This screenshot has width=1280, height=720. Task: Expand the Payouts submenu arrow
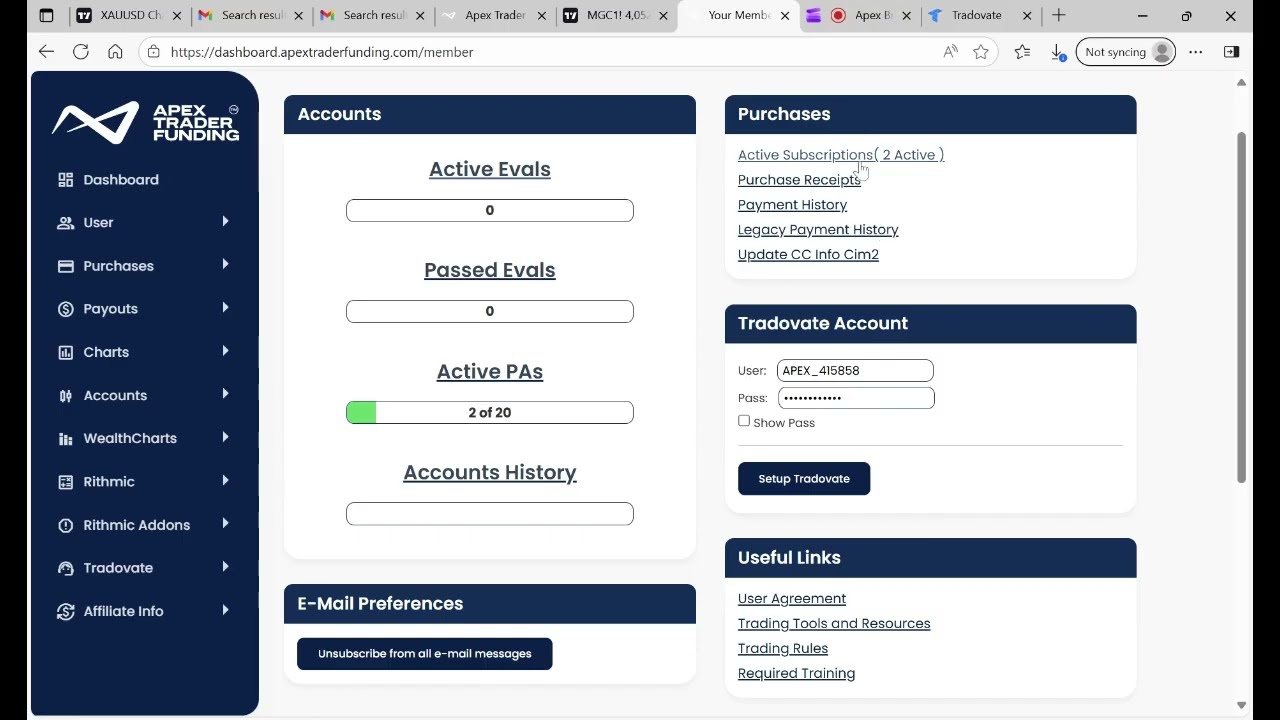225,308
